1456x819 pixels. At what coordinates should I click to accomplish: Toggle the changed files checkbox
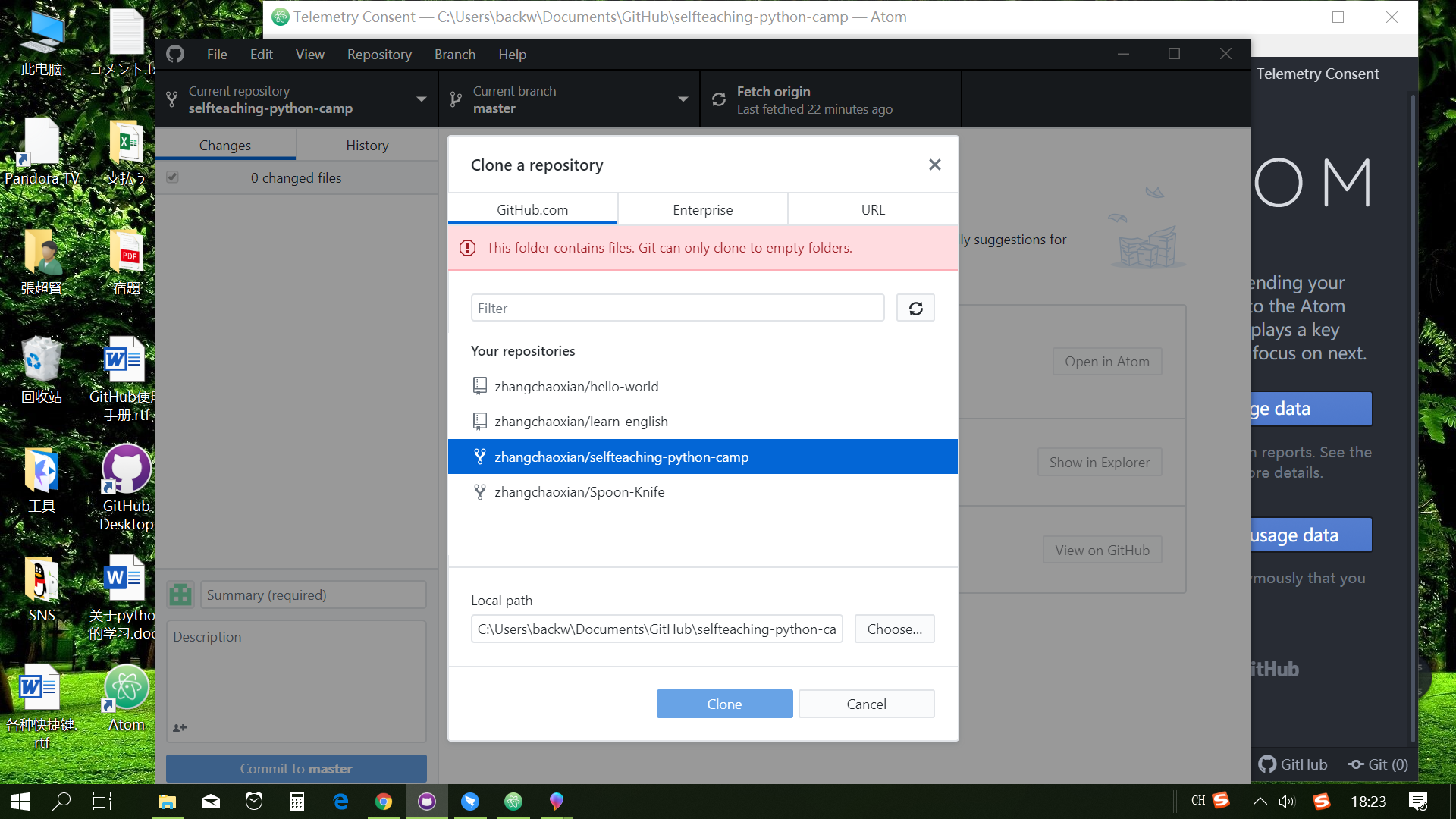(x=173, y=177)
